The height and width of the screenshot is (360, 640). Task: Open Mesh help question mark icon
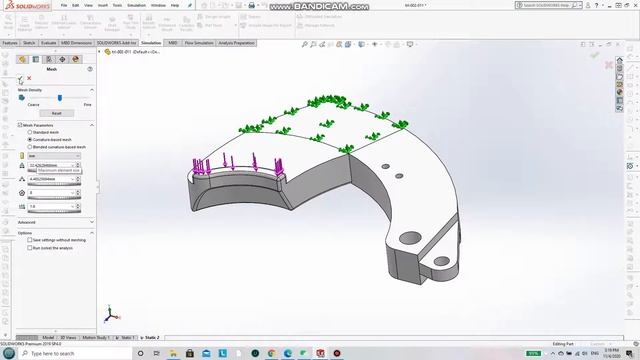(x=90, y=69)
